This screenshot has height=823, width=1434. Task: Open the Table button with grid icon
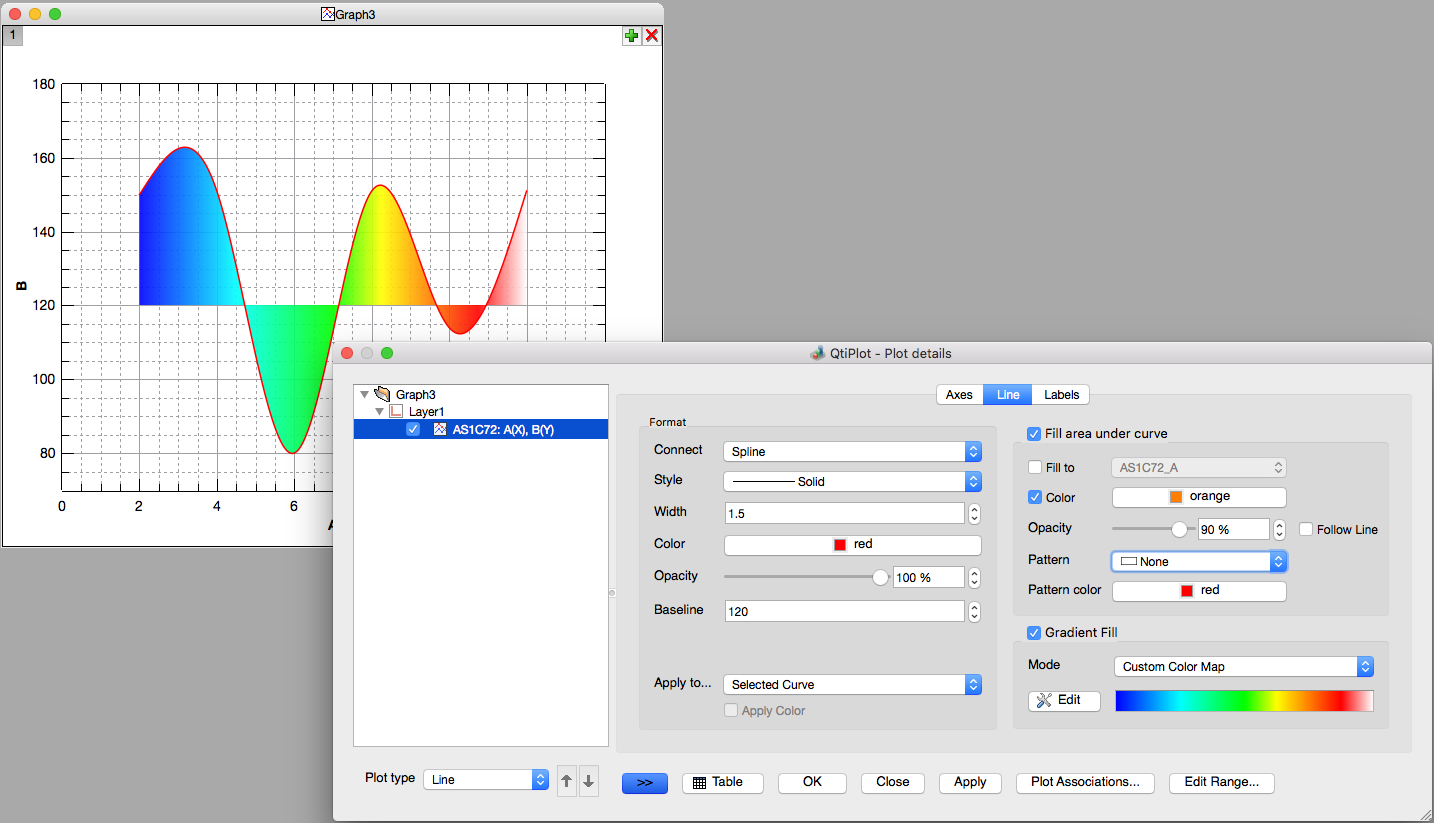722,783
